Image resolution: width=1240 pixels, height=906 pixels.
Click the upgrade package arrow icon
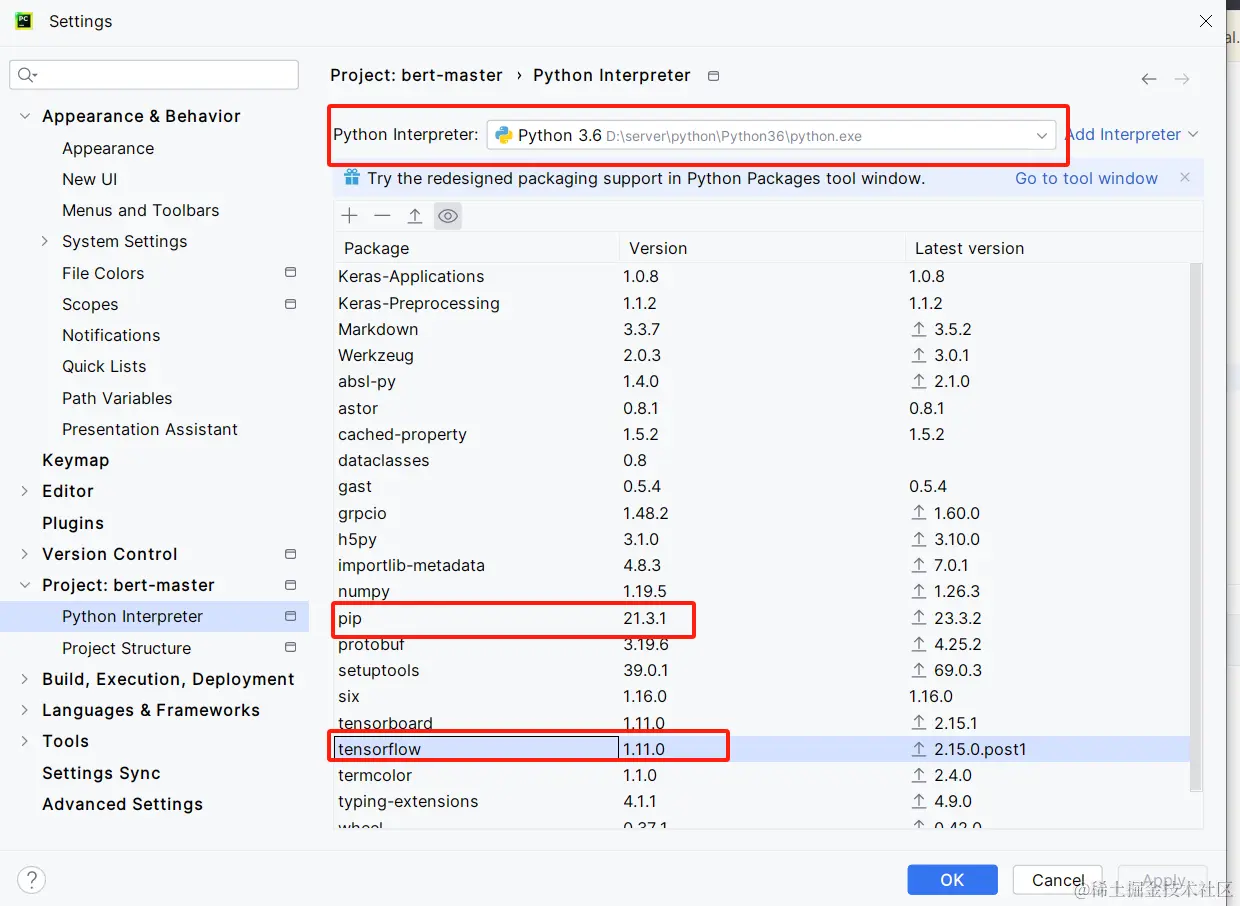415,216
